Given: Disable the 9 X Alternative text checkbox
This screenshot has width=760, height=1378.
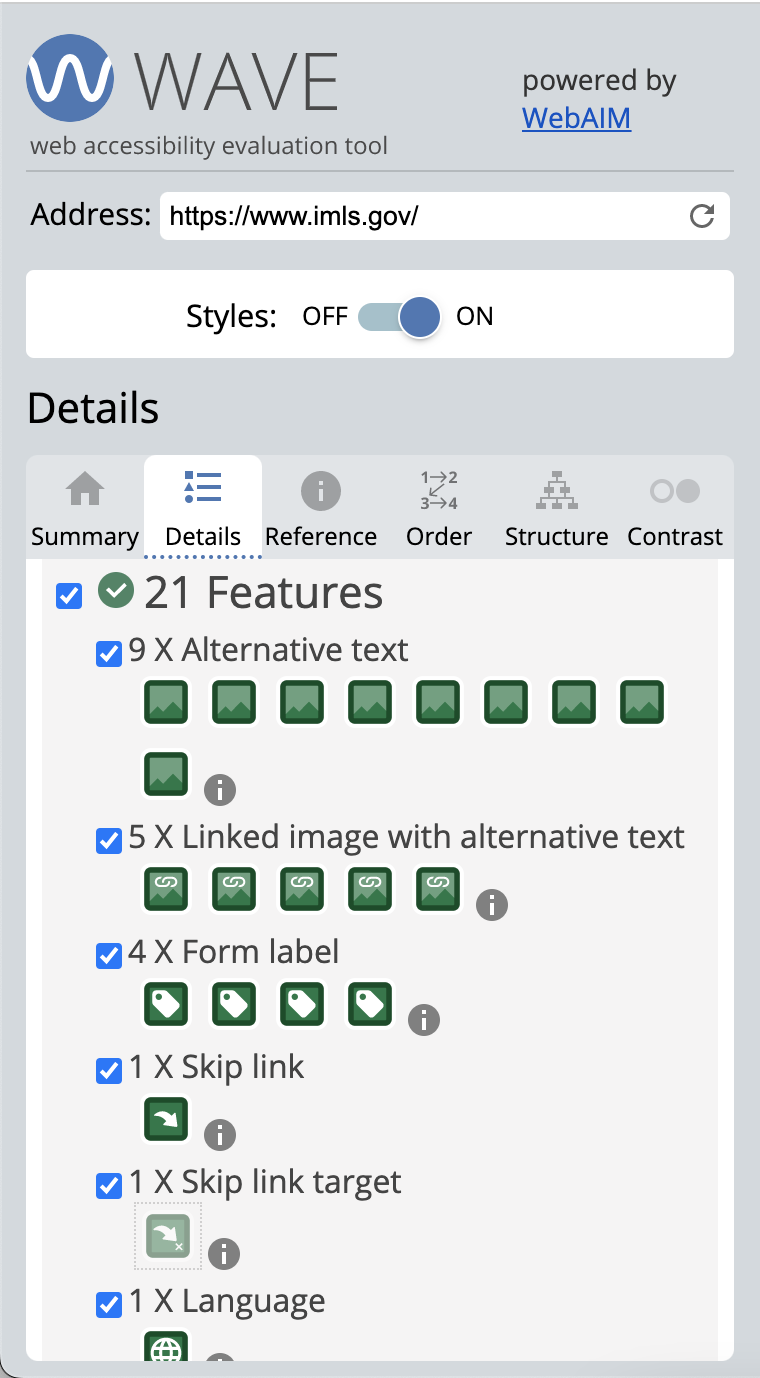Looking at the screenshot, I should [x=108, y=654].
